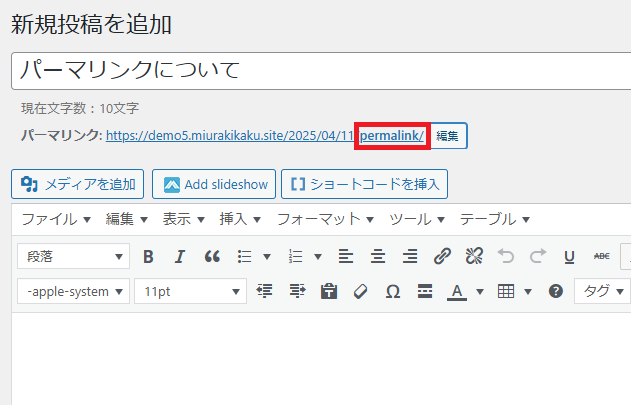Toggle bold formatting
631x405 pixels.
pyautogui.click(x=148, y=256)
